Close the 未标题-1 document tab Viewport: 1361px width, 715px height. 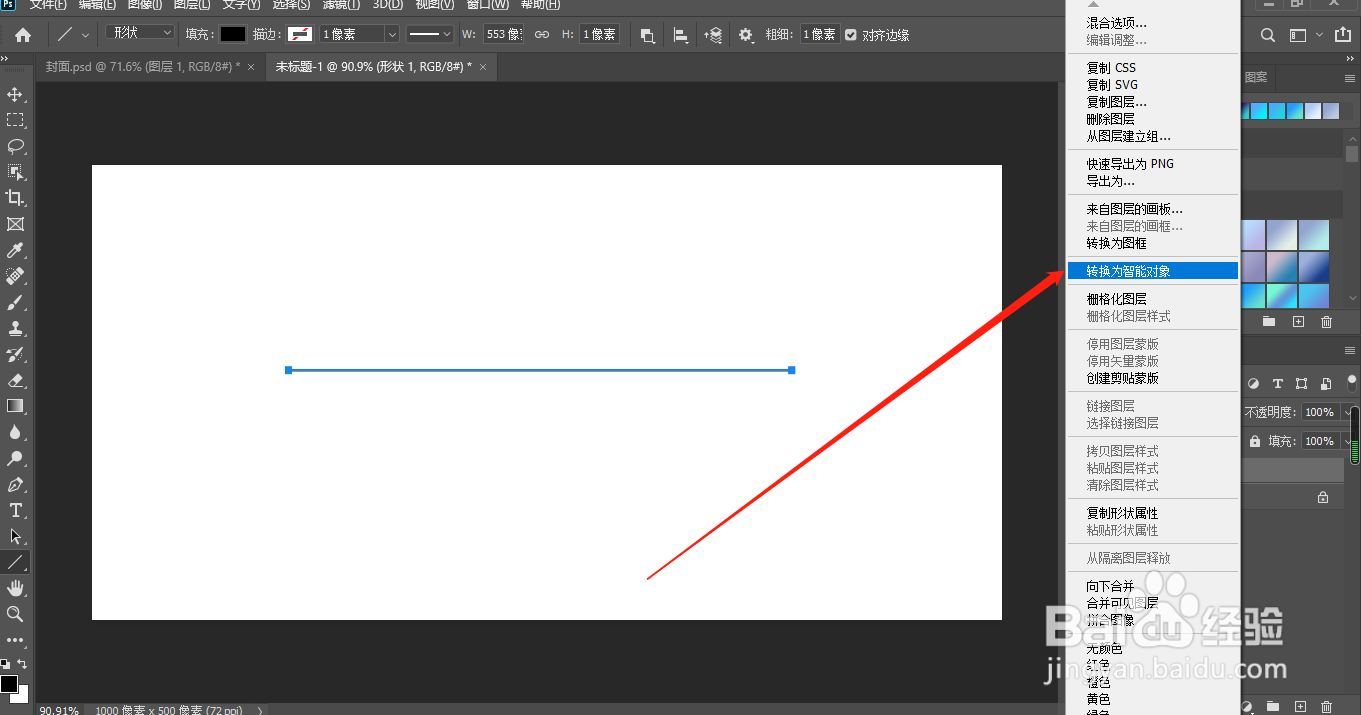(484, 67)
